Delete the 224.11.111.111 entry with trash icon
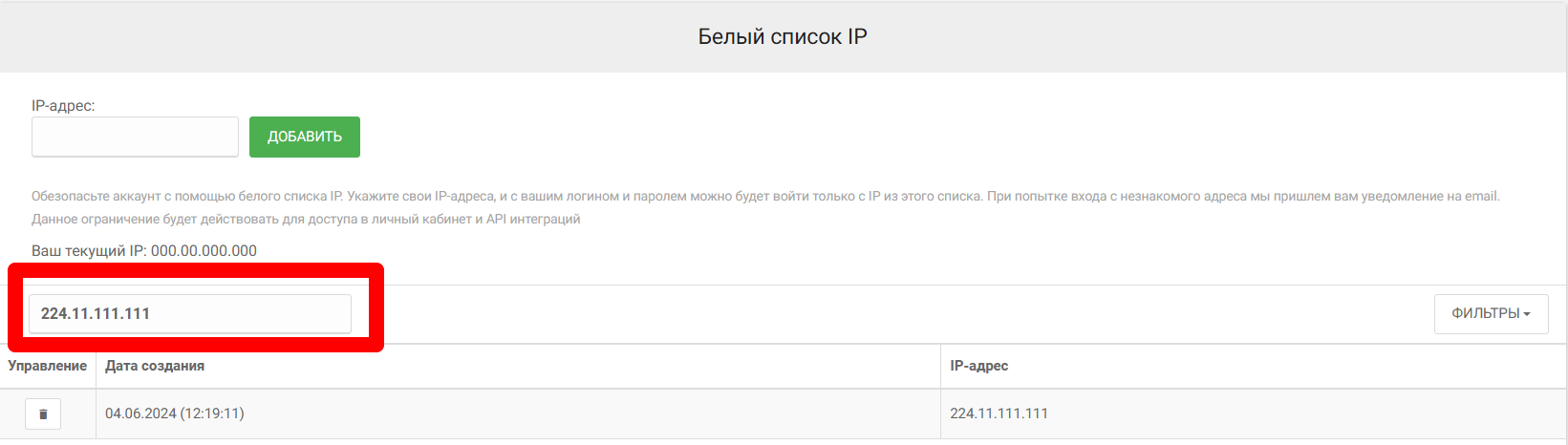This screenshot has width=1568, height=445. click(x=43, y=414)
